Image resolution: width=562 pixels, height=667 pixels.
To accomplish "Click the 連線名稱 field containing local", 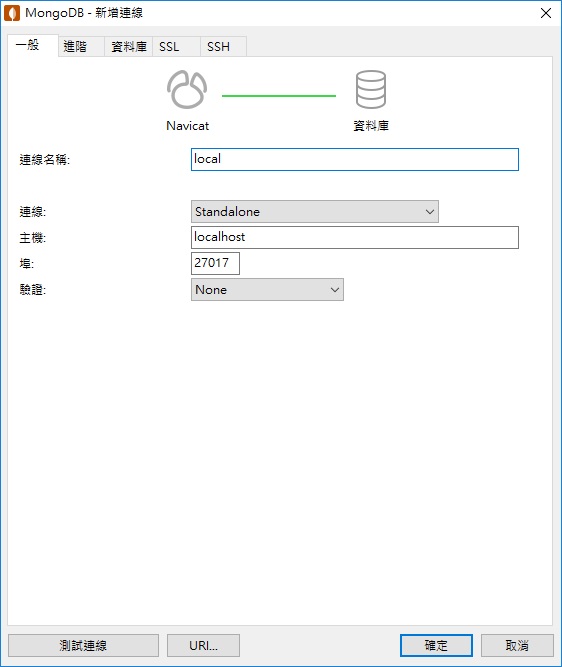I will [x=355, y=160].
